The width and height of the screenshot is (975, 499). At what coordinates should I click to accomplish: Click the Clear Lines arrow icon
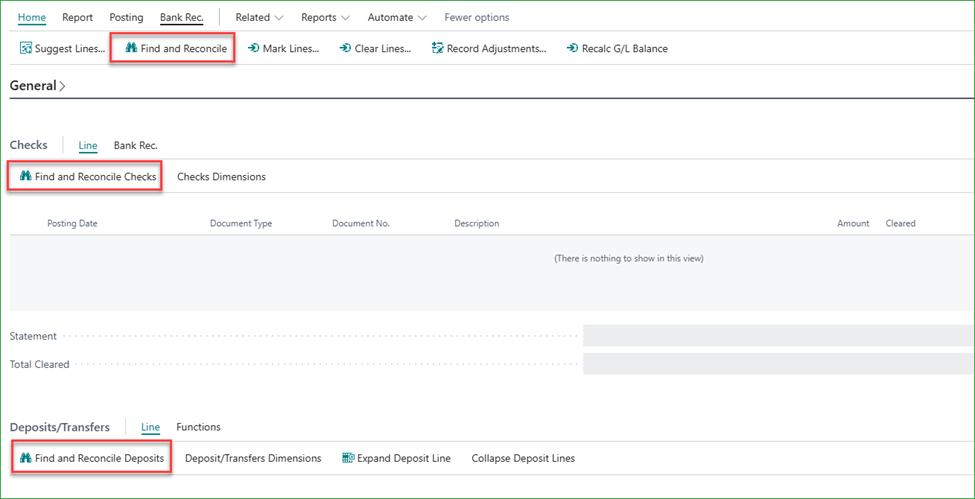click(x=345, y=48)
